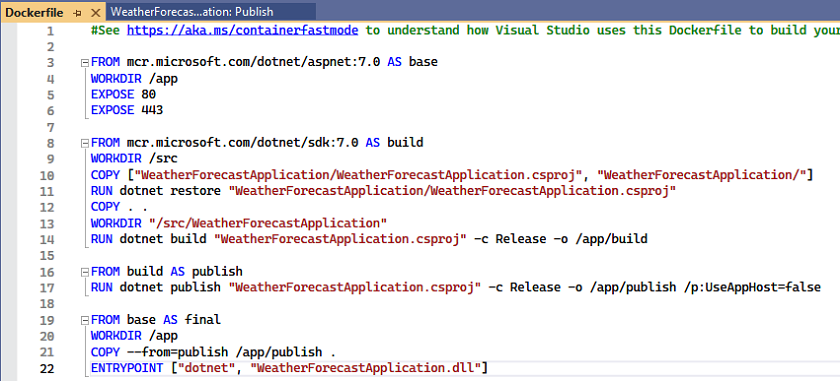
Task: Click the ENTRYPOINT keyword
Action: pyautogui.click(x=126, y=368)
